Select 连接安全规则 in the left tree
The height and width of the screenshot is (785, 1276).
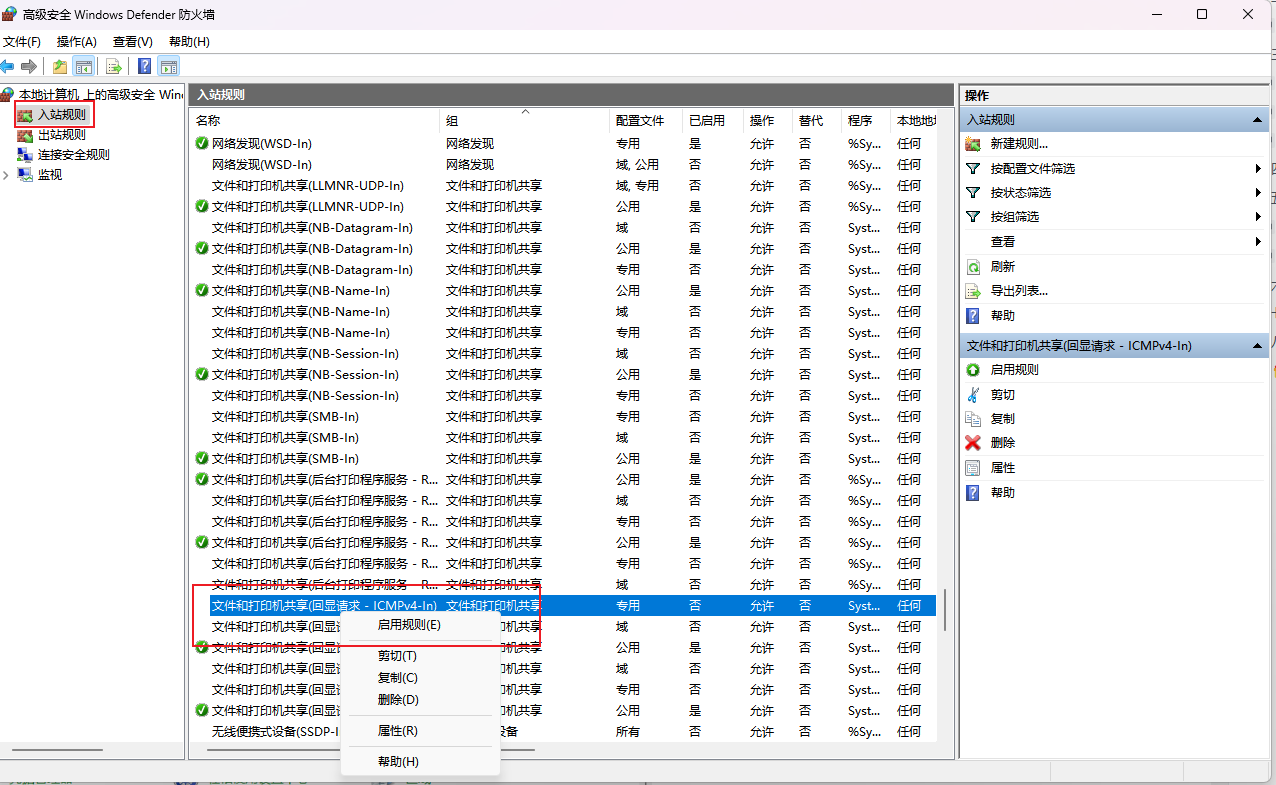point(74,155)
